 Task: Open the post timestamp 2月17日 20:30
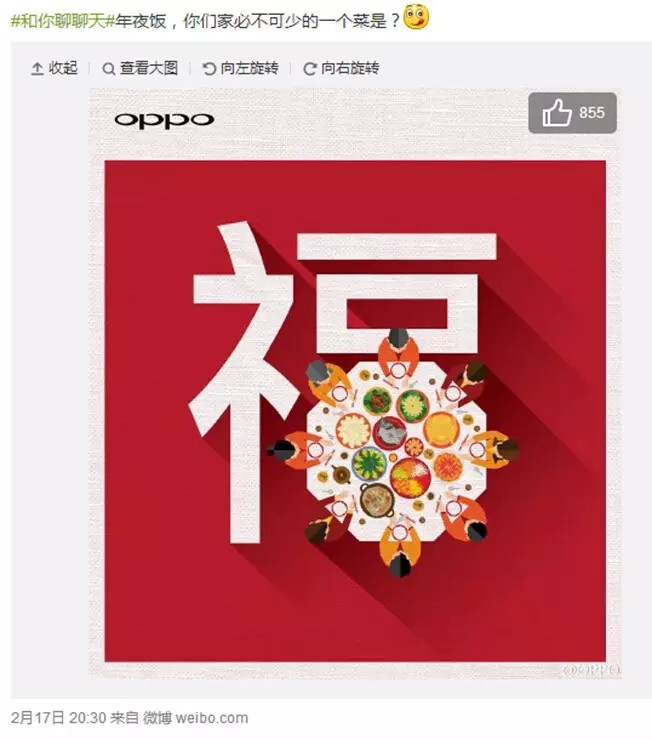pos(58,718)
